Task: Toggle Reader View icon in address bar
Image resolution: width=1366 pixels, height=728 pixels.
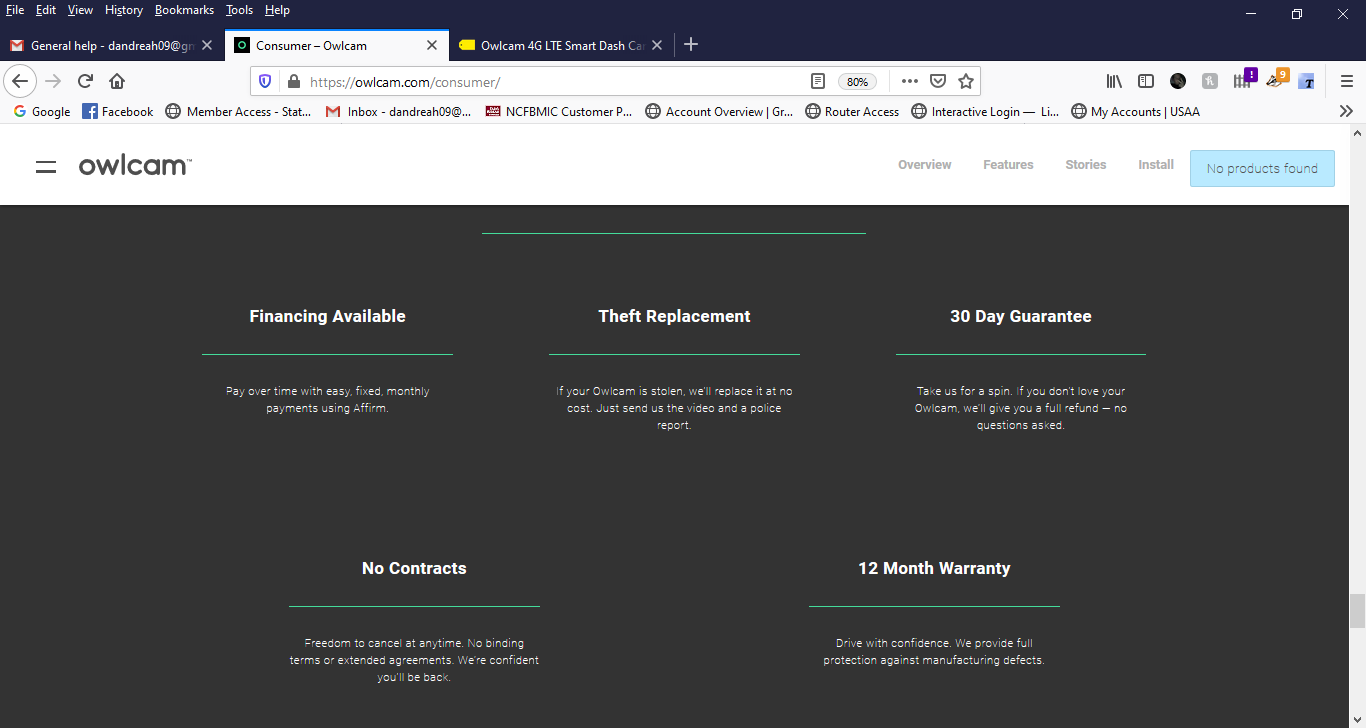Action: click(817, 81)
